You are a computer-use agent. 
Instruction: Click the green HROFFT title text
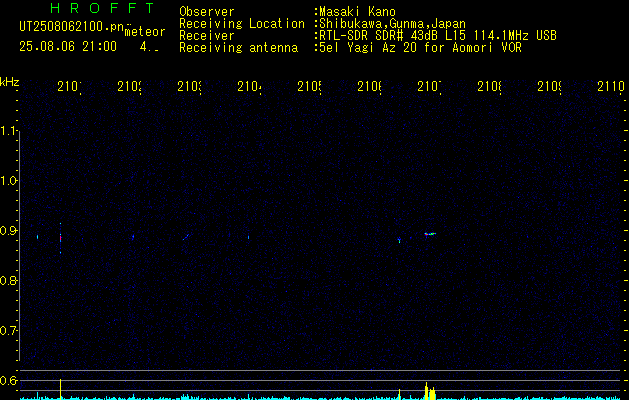coord(102,8)
